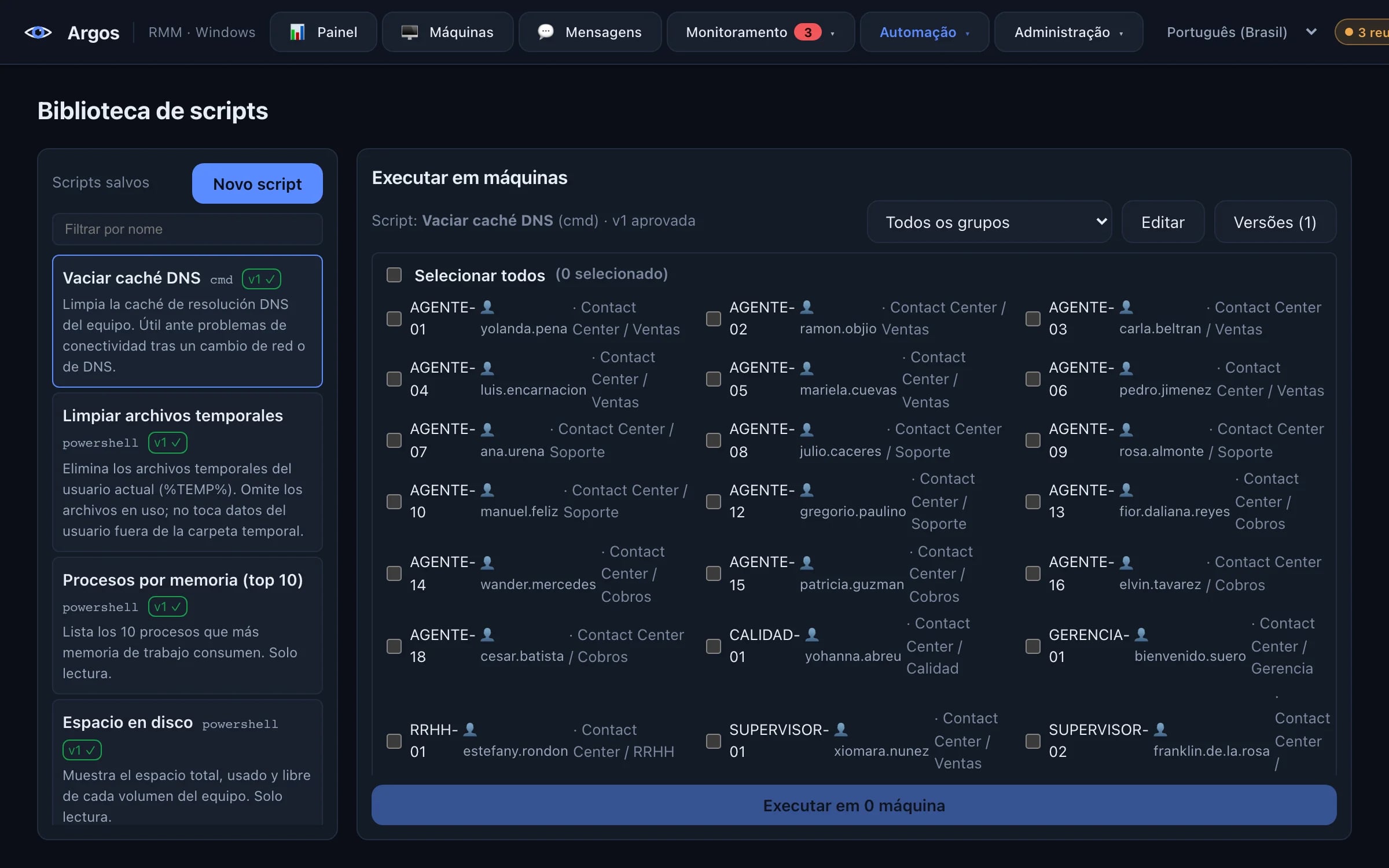Screen dimensions: 1389x868
Task: Enable the AGENTE-16 checkbox
Action: click(x=1033, y=573)
